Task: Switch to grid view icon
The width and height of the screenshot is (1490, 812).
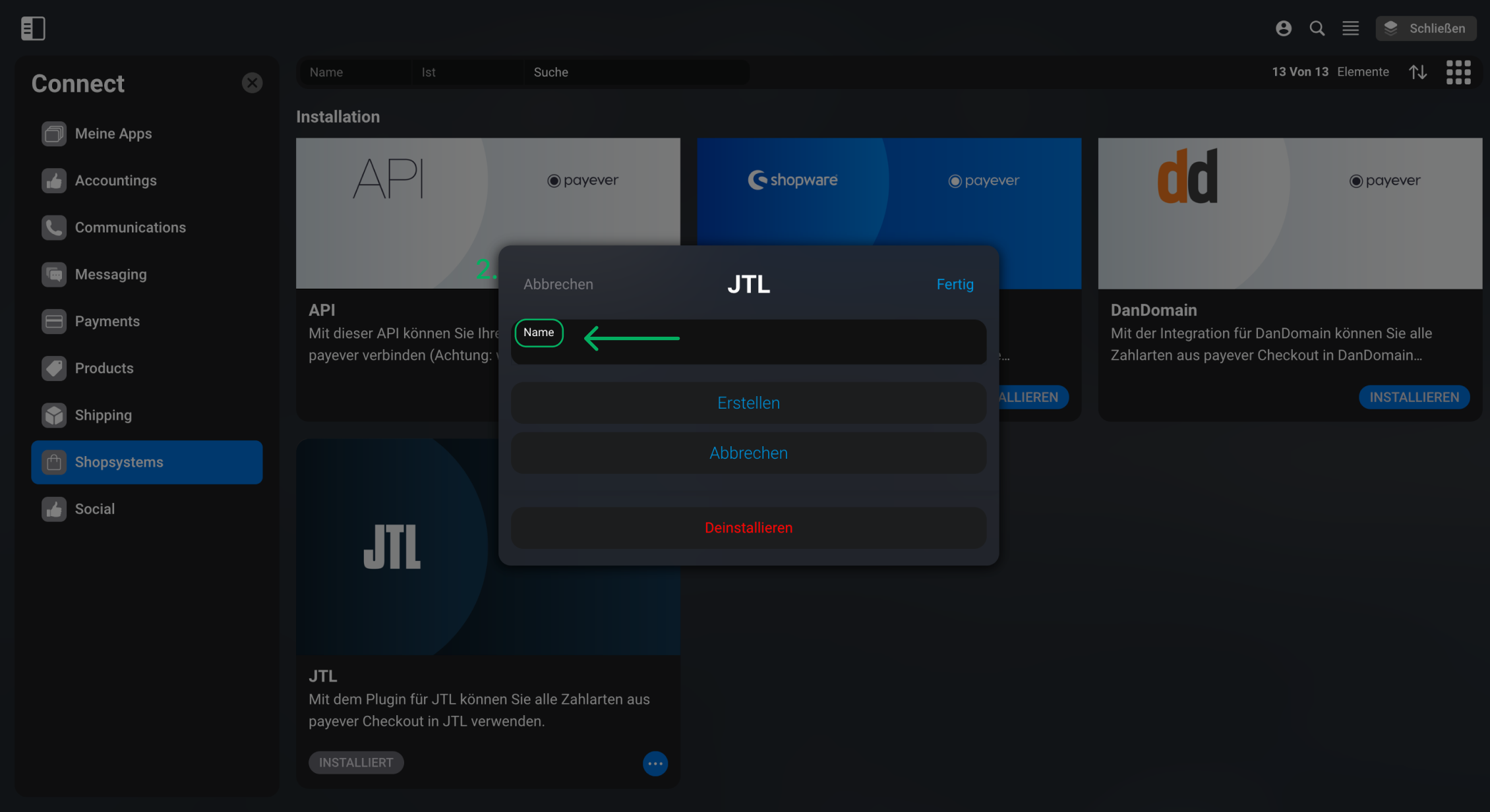Action: [1458, 72]
